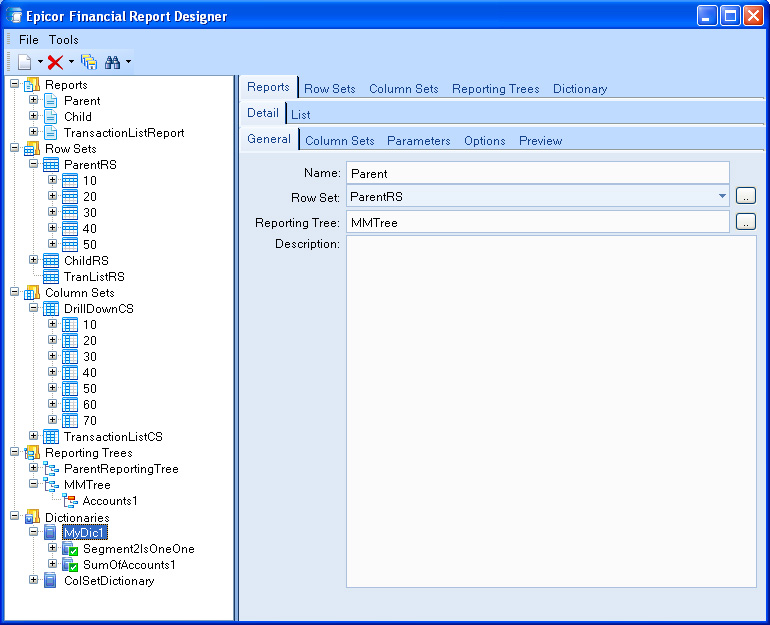This screenshot has height=625, width=770.
Task: Click the Dictionaries folder icon
Action: pyautogui.click(x=32, y=517)
